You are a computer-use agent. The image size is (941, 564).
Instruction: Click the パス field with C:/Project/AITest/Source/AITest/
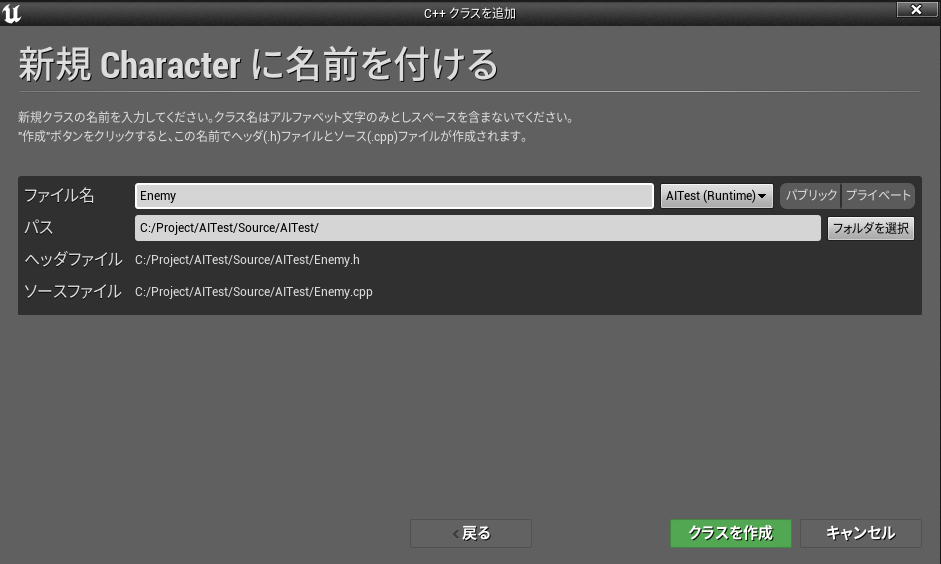click(478, 228)
